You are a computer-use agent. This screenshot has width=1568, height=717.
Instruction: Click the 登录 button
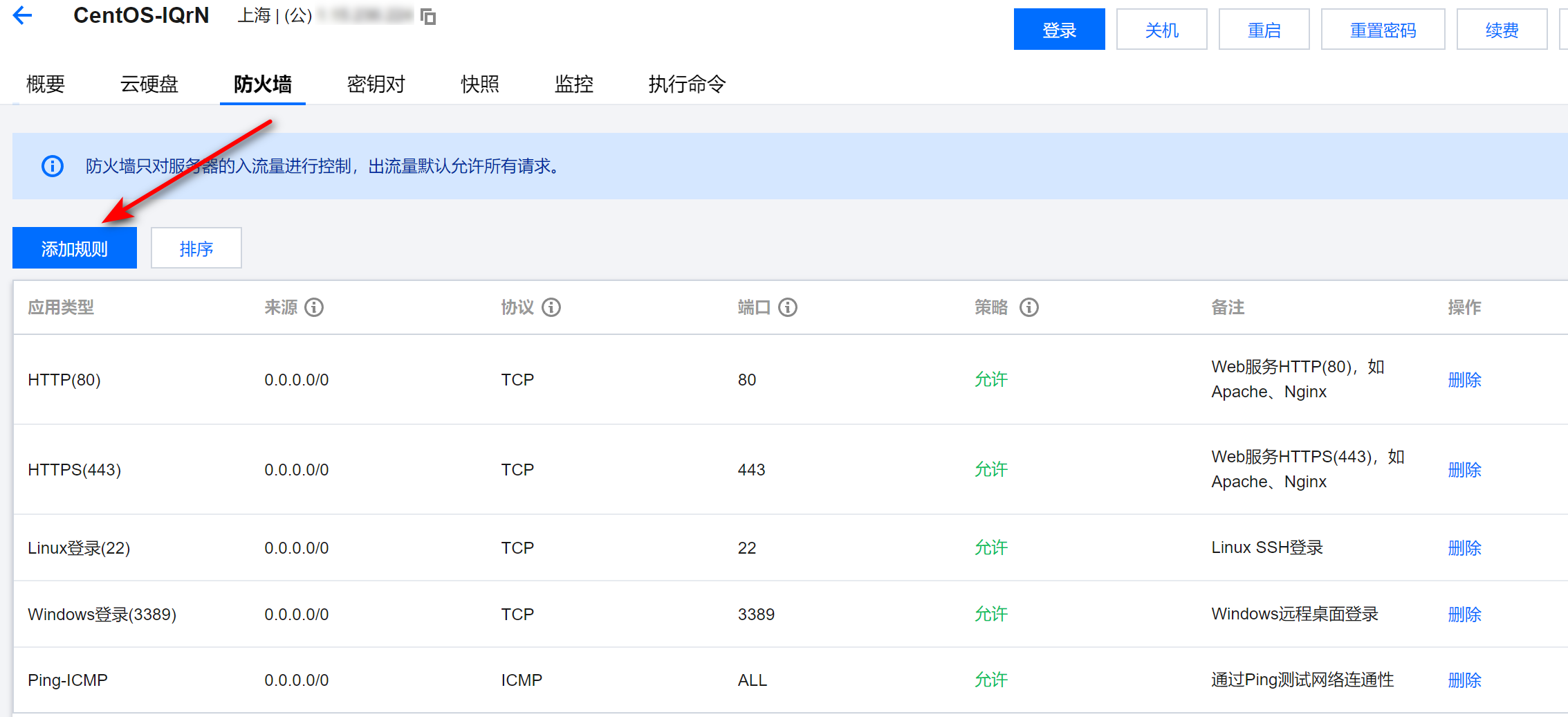point(1060,29)
